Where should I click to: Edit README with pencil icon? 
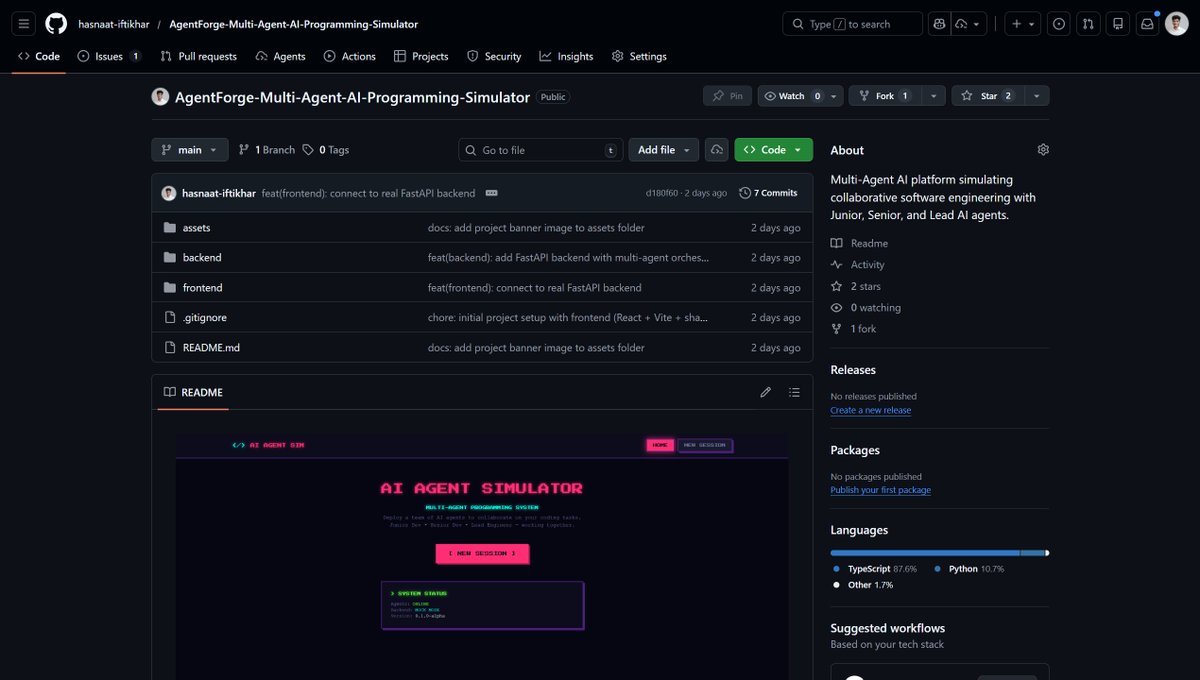point(766,392)
